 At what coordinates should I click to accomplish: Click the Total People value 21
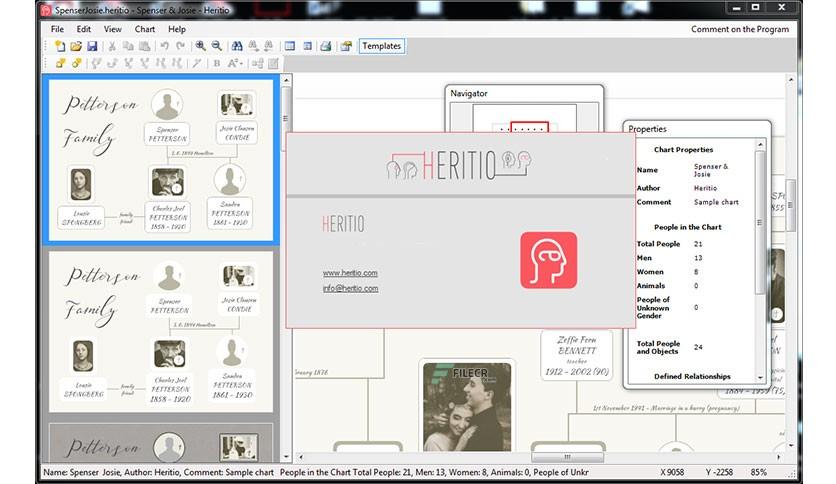pos(698,244)
